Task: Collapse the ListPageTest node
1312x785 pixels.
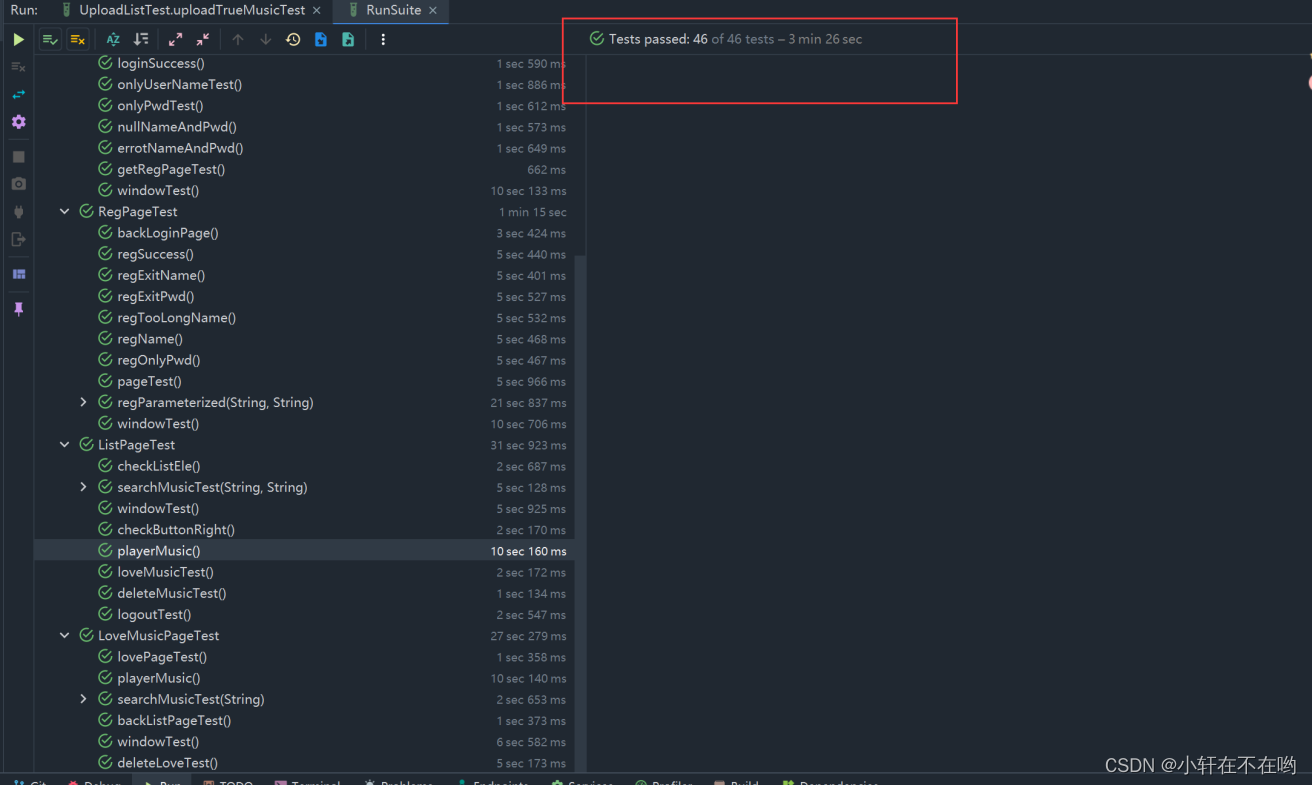Action: (65, 445)
